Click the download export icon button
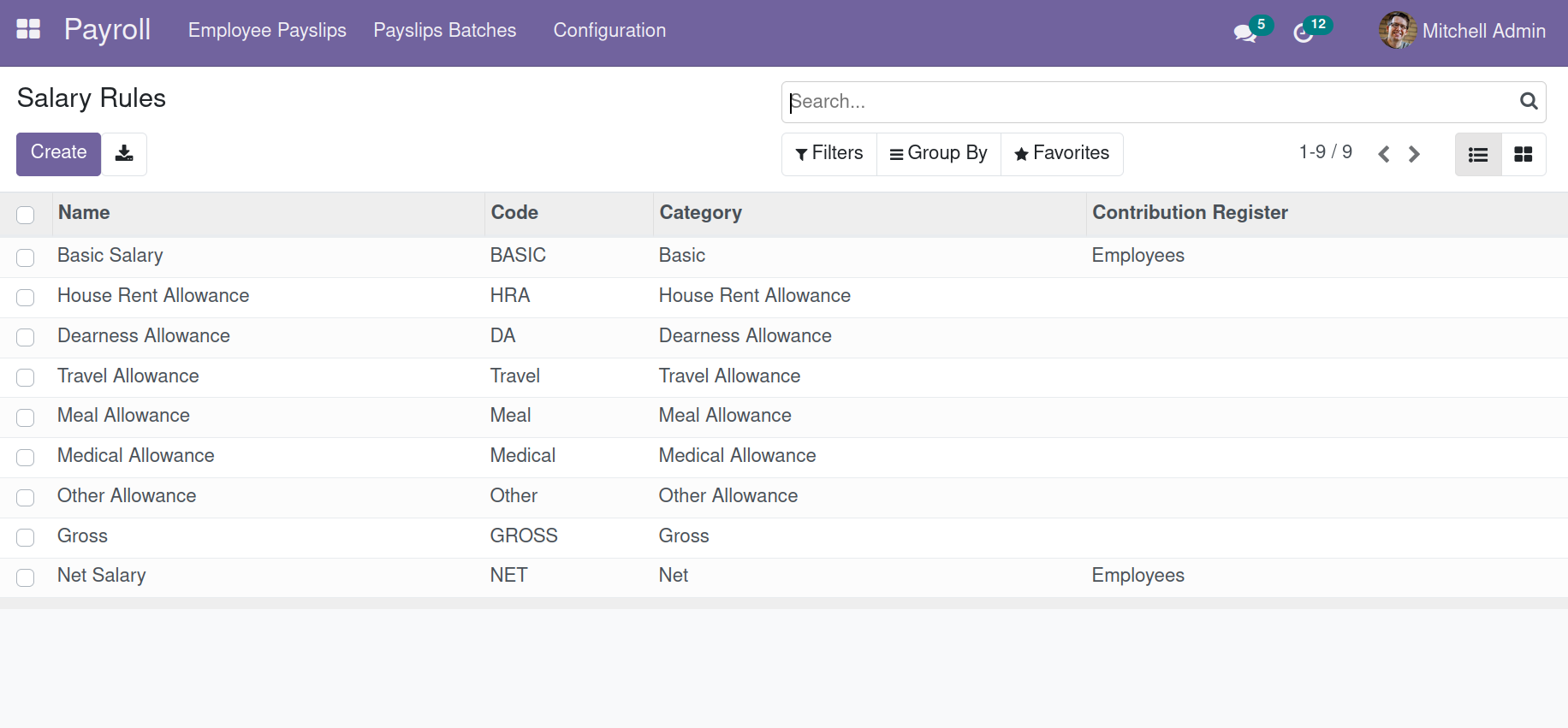Screen dimensions: 1568x728 click(x=124, y=154)
